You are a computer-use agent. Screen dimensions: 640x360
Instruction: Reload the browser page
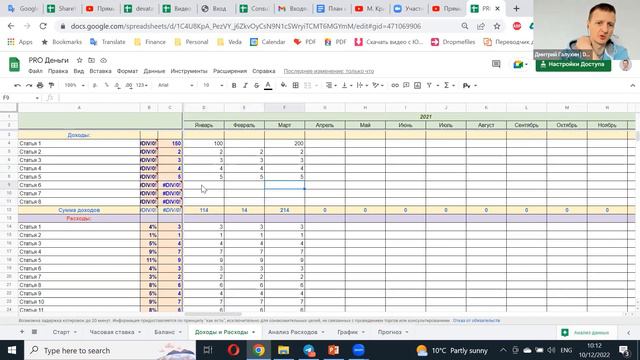43,26
